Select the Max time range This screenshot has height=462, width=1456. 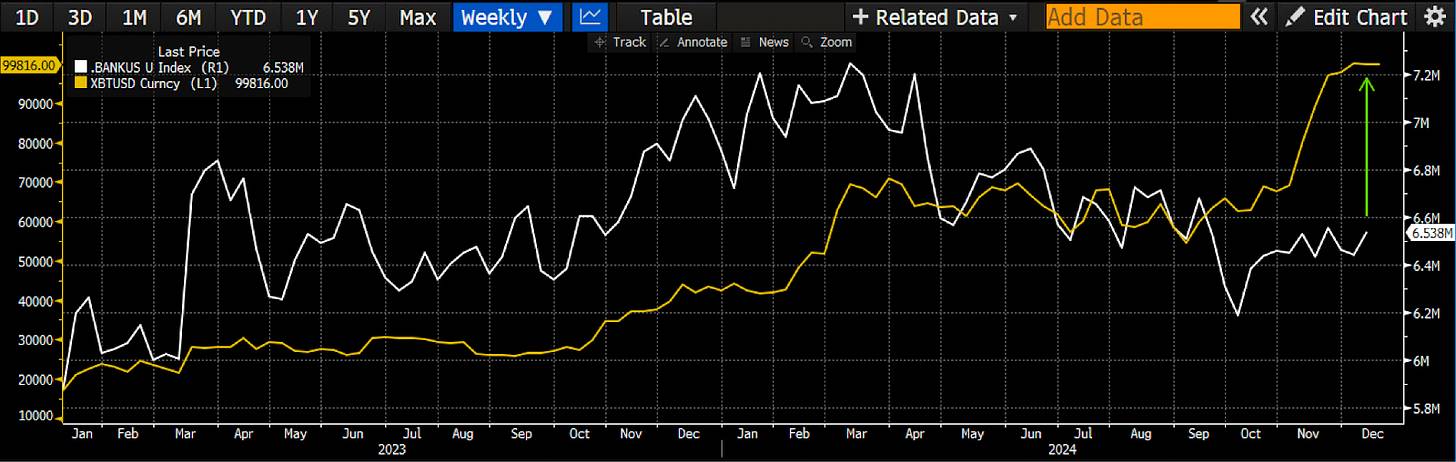417,17
